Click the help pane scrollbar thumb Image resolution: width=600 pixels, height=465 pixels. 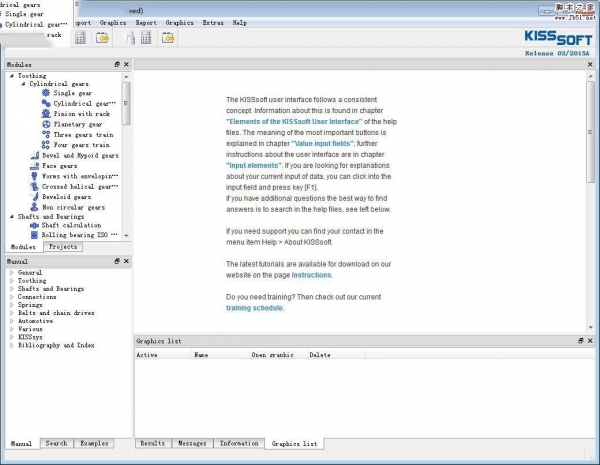[590, 132]
